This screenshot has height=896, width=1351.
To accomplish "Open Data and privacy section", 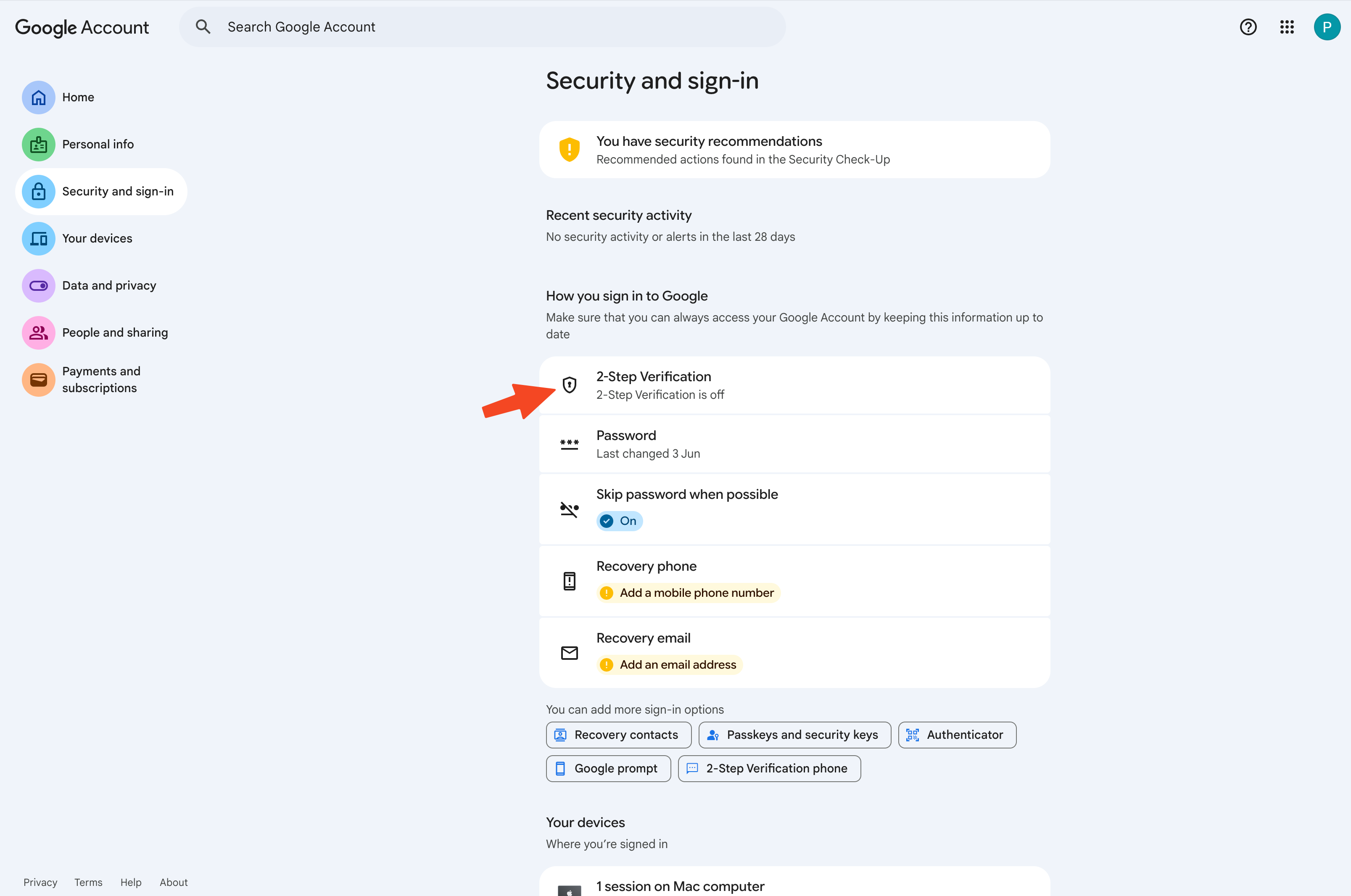I will pos(108,285).
